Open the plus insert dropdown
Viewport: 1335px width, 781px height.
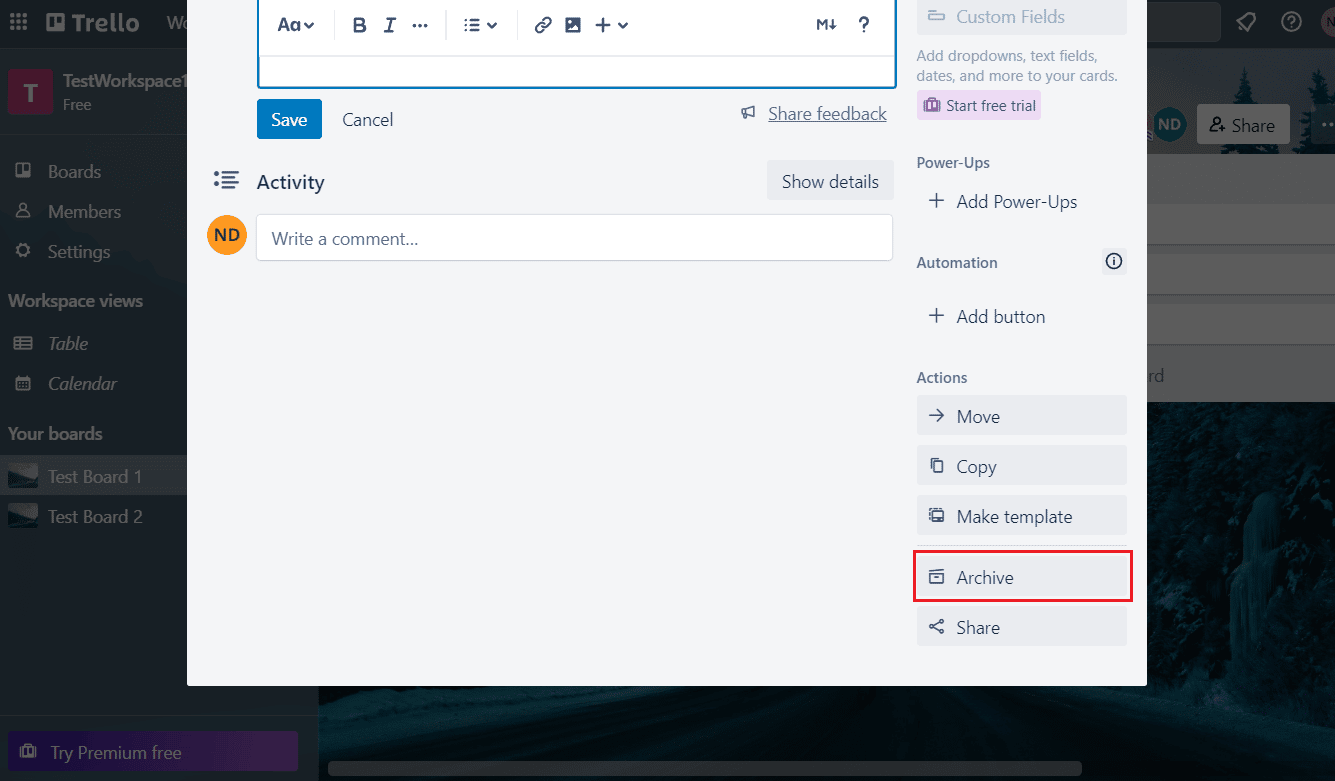[611, 25]
